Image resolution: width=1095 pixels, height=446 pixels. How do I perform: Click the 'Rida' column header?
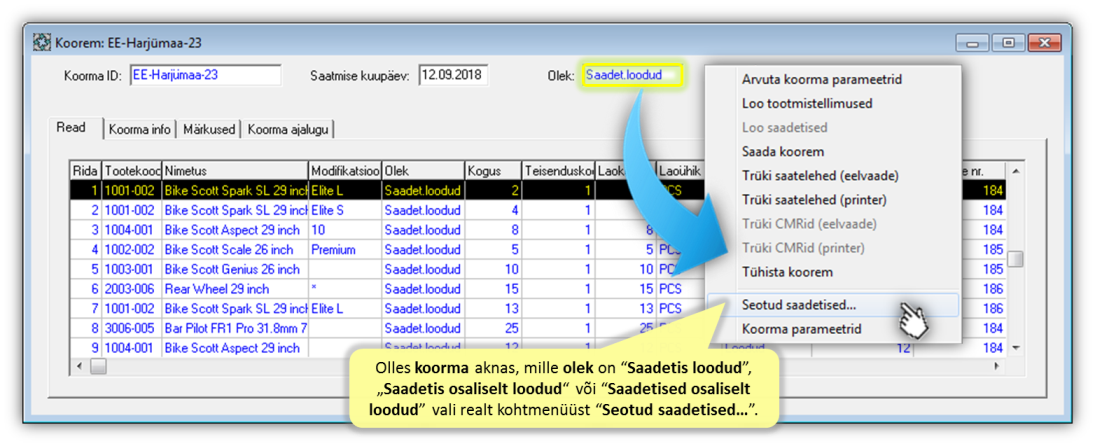(86, 171)
